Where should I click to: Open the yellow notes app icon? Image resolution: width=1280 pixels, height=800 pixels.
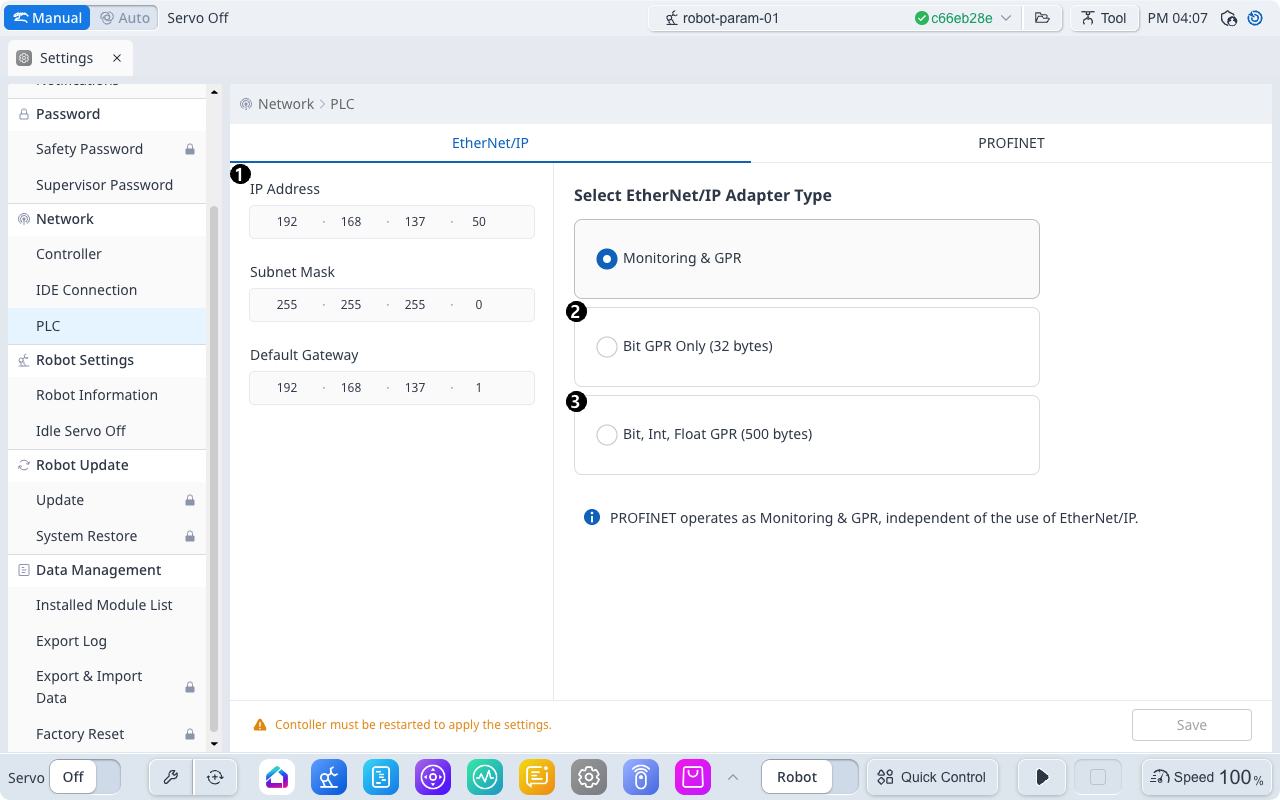537,777
